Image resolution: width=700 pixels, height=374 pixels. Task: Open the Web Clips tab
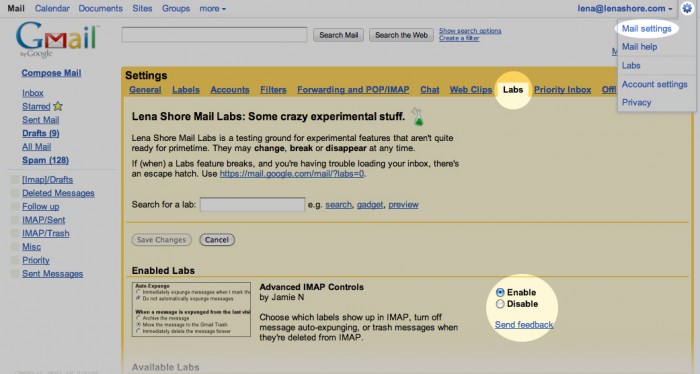(x=471, y=90)
